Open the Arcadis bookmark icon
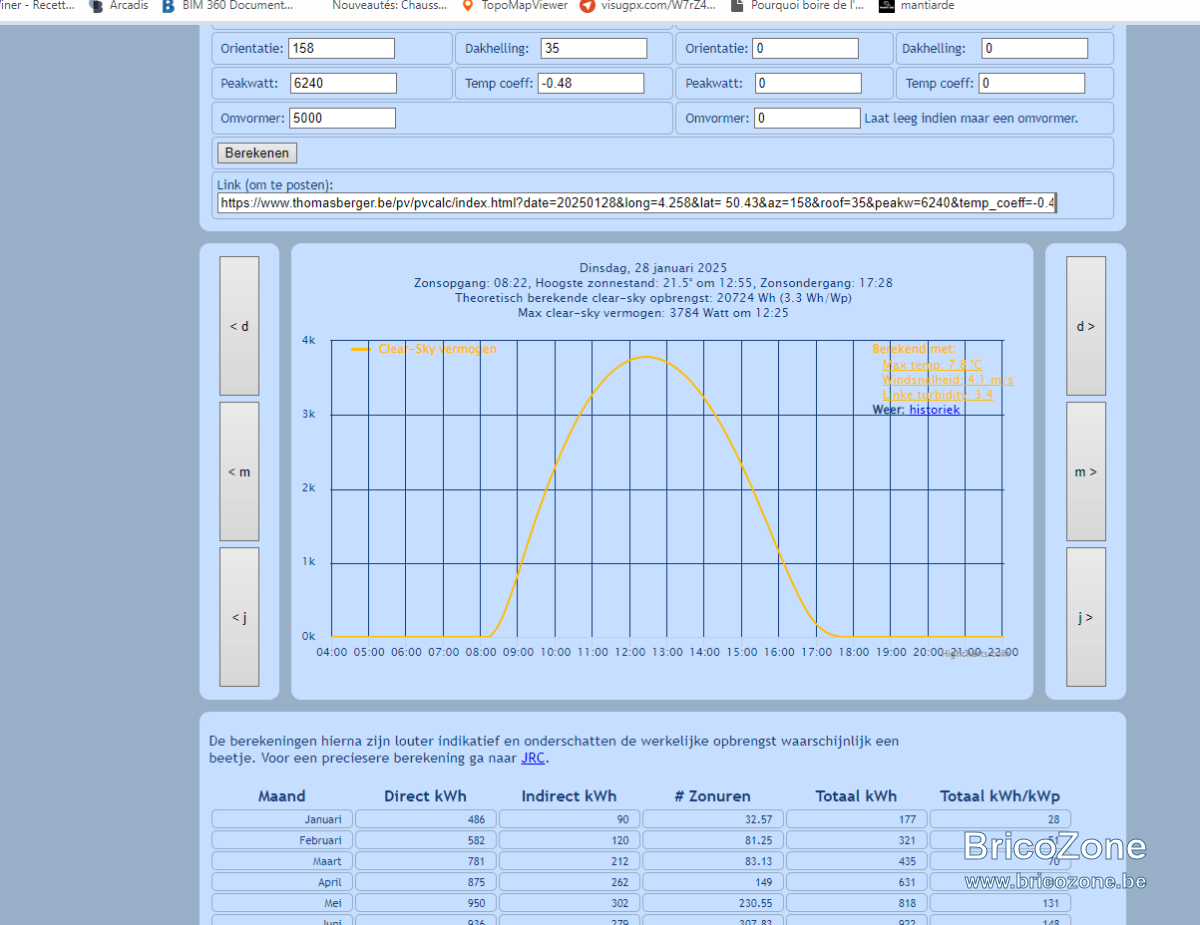1200x925 pixels. (x=96, y=6)
